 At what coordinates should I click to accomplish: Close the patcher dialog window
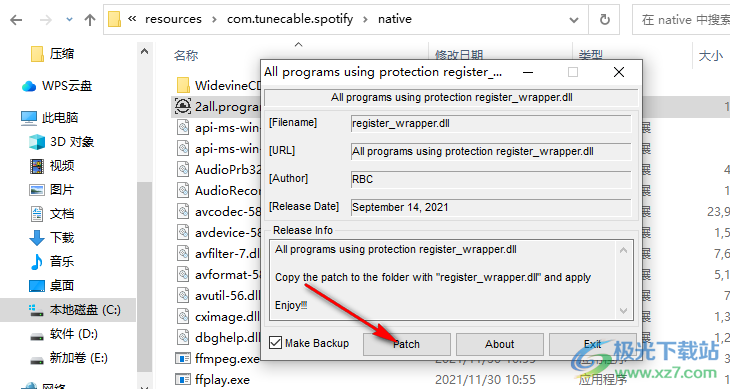pos(619,72)
